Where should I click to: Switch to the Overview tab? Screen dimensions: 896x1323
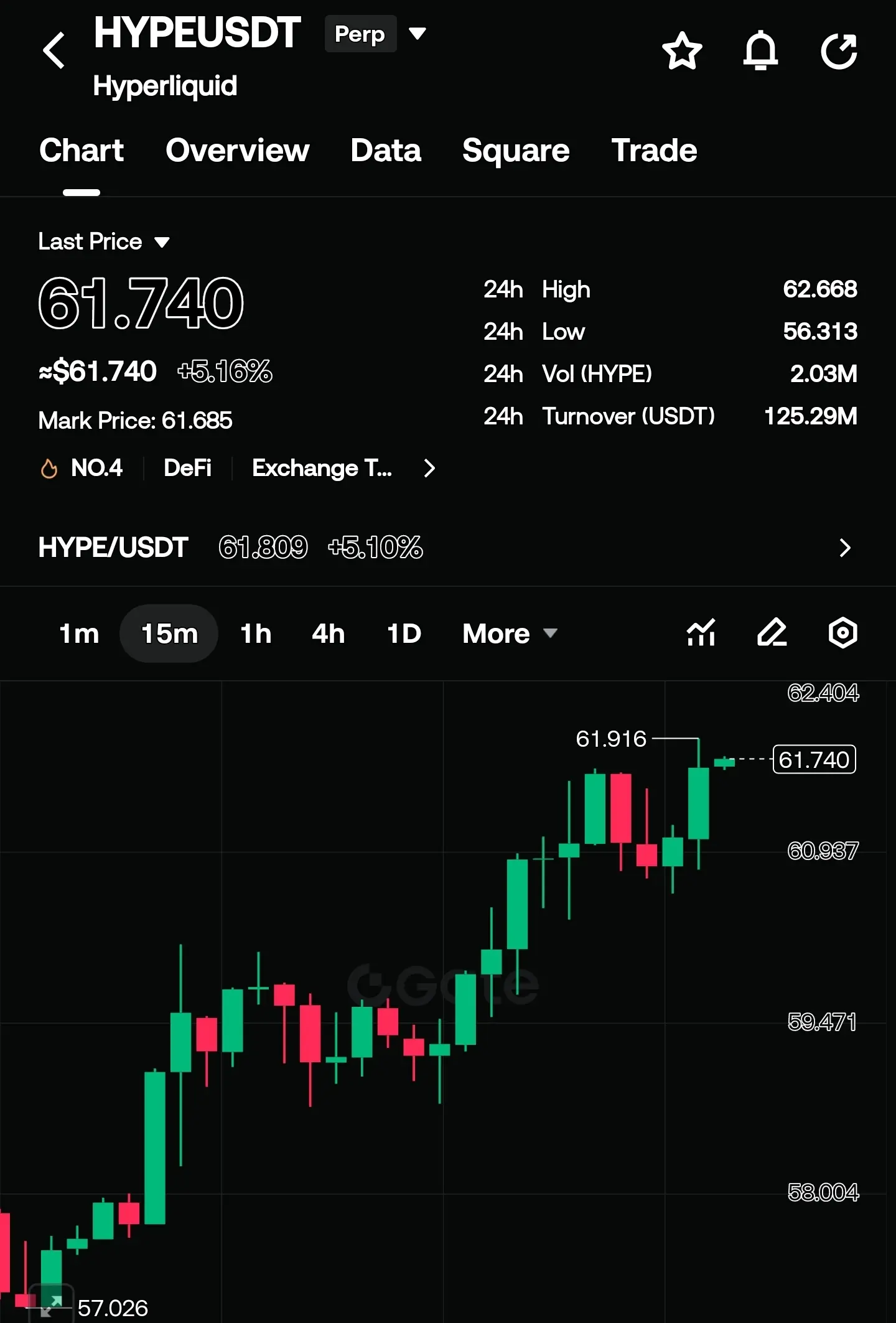coord(238,151)
